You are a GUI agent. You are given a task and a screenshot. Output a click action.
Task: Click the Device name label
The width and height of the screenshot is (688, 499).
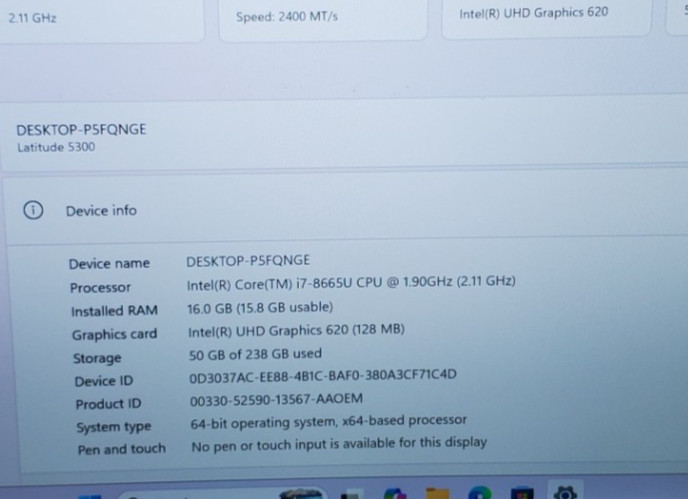coord(109,263)
